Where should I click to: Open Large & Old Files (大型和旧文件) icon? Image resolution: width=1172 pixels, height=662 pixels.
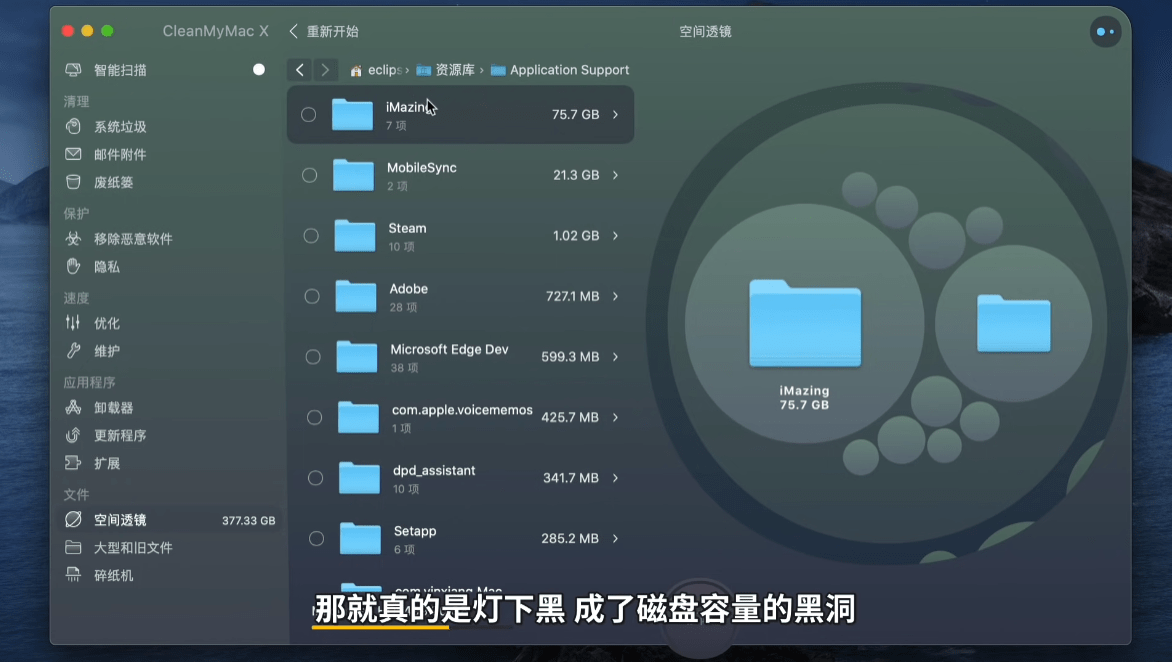coord(73,547)
